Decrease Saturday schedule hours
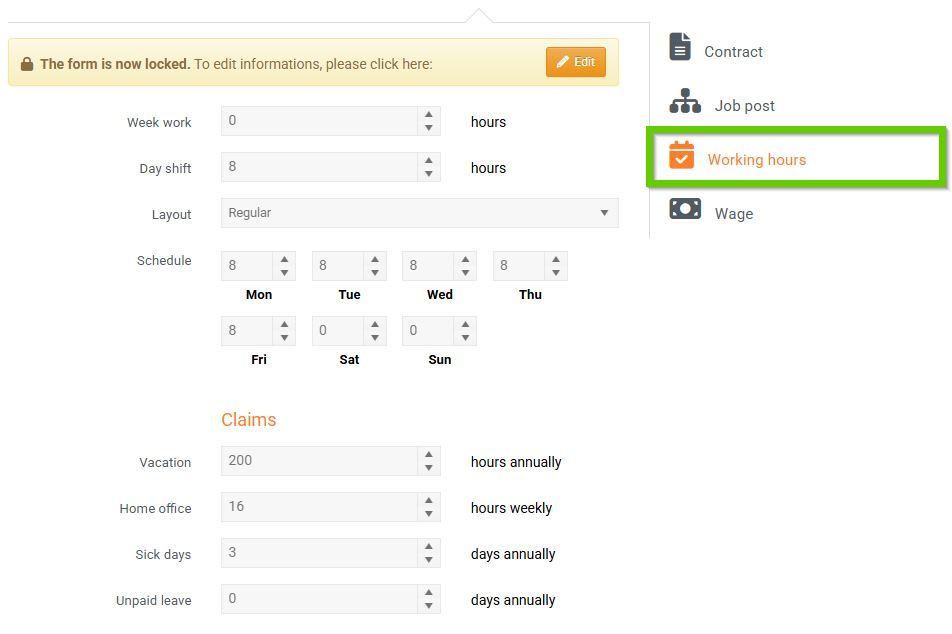Viewport: 952px width, 634px height. (x=375, y=337)
